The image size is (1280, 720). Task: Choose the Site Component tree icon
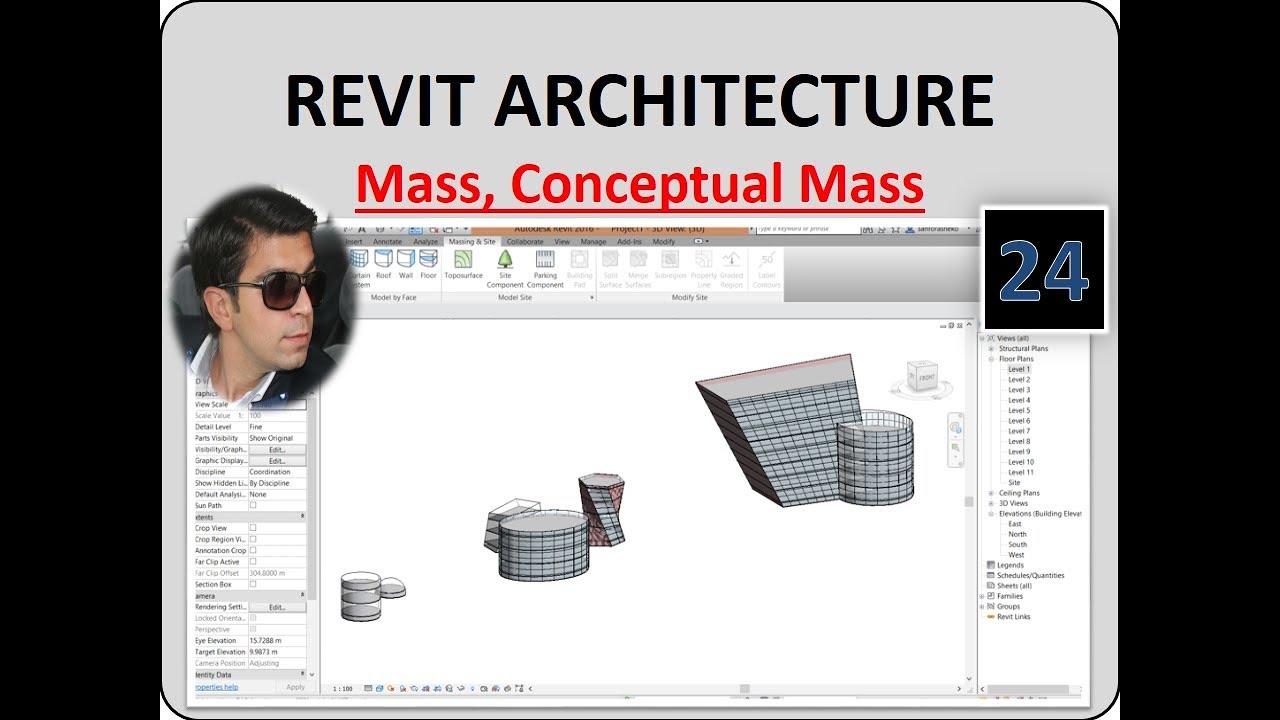(505, 260)
